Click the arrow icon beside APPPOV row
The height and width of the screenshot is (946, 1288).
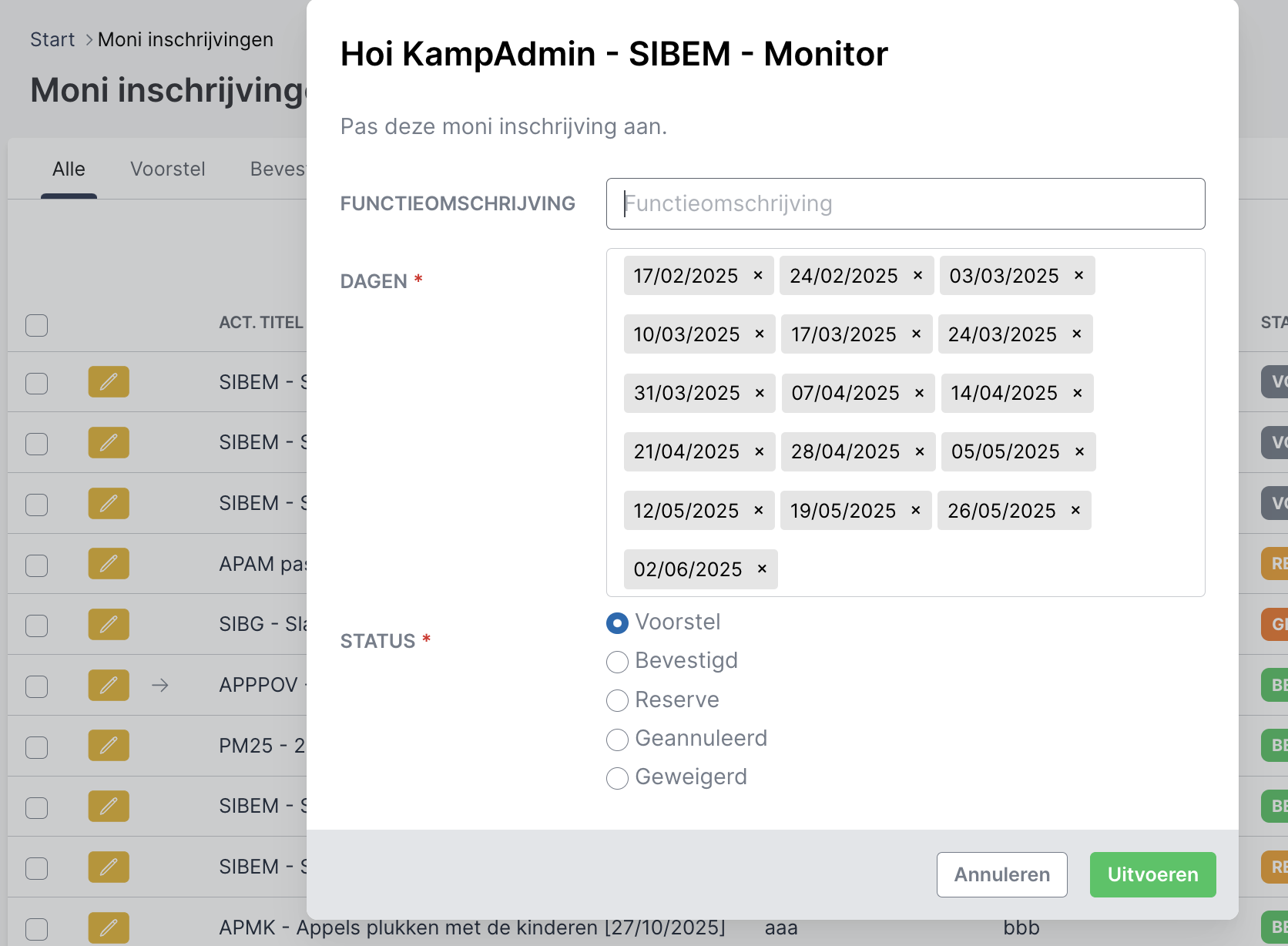click(160, 685)
